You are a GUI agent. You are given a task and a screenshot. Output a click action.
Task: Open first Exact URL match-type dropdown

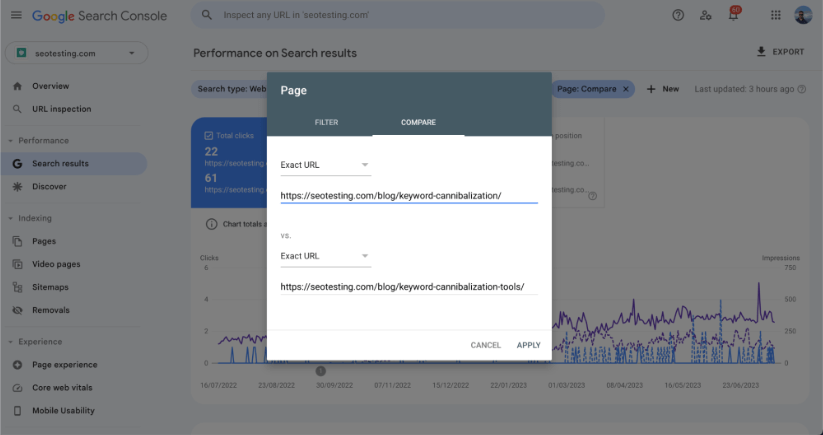coord(325,165)
